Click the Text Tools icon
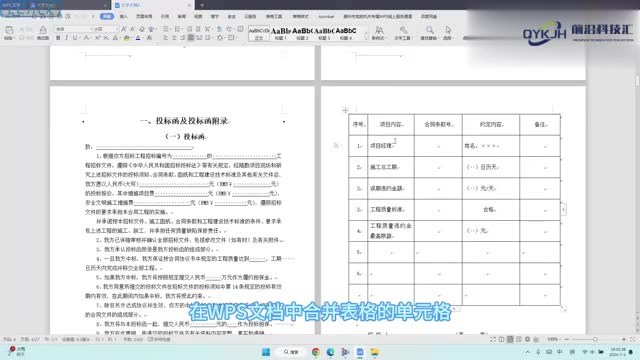The width and height of the screenshot is (640, 360). [403, 33]
